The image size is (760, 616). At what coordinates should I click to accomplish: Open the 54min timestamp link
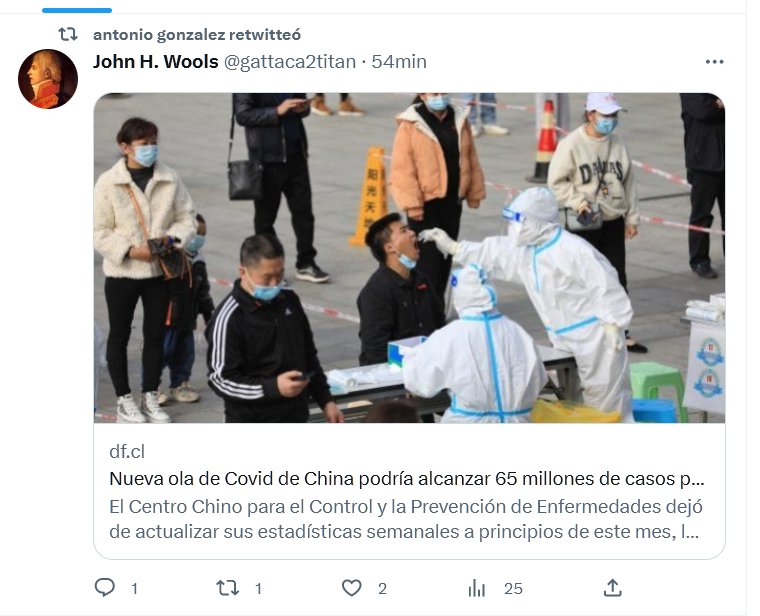[x=399, y=62]
